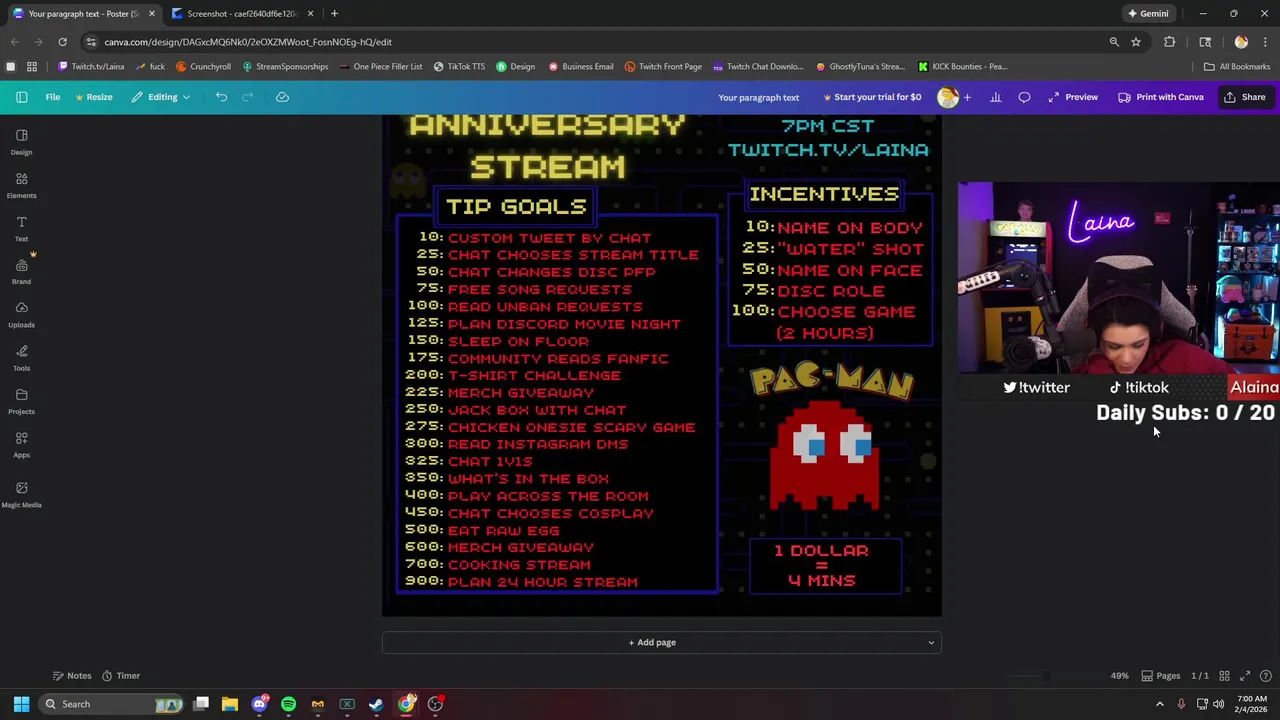Open the Chrome extensions puzzle icon
Screen dimensions: 1280x720
point(1170,42)
